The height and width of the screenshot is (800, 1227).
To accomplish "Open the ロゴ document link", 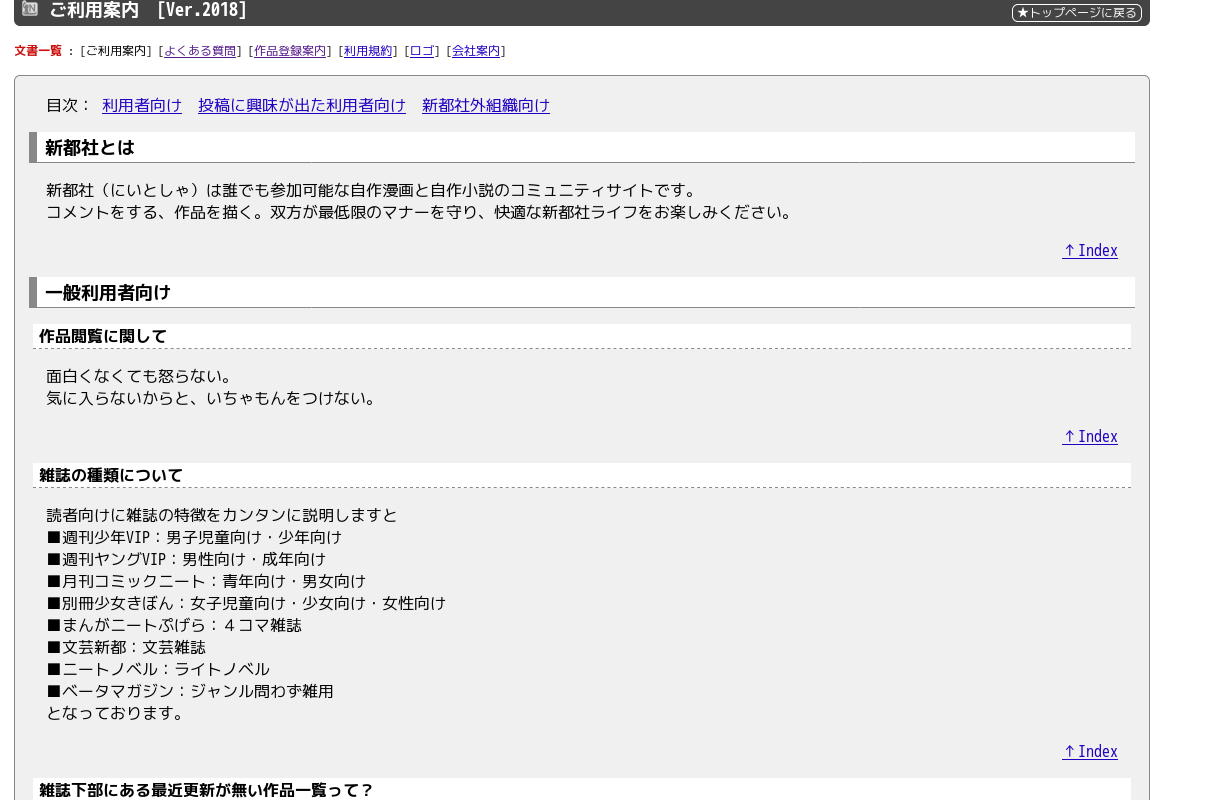I will click(422, 51).
